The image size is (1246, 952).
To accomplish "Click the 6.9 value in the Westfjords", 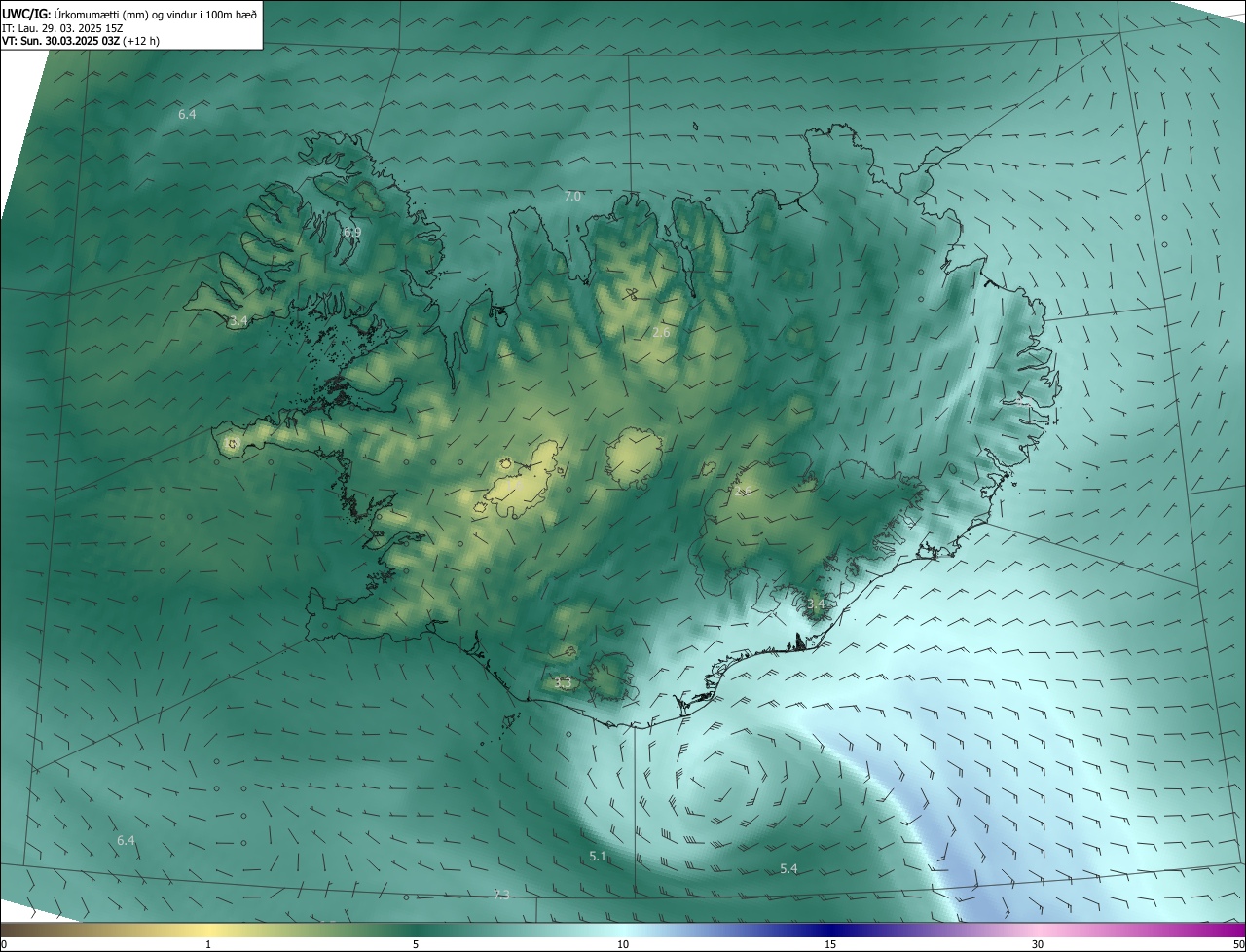I will 351,232.
